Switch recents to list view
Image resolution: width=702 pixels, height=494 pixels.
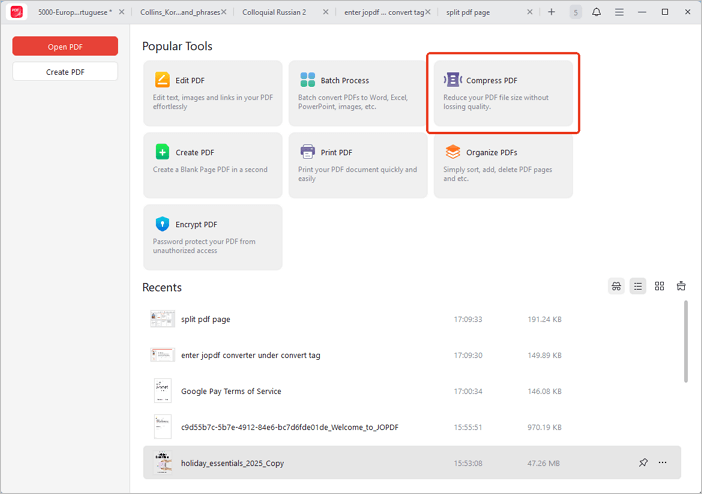pyautogui.click(x=638, y=286)
